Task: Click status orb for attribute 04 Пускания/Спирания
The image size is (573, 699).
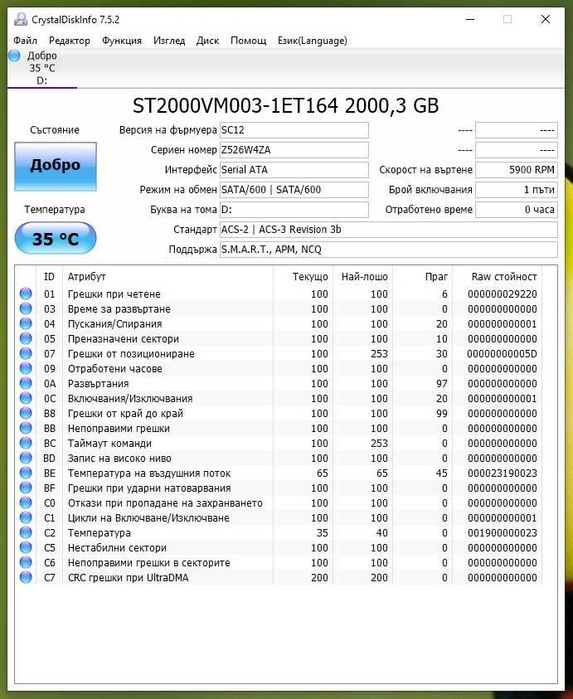Action: click(x=26, y=324)
